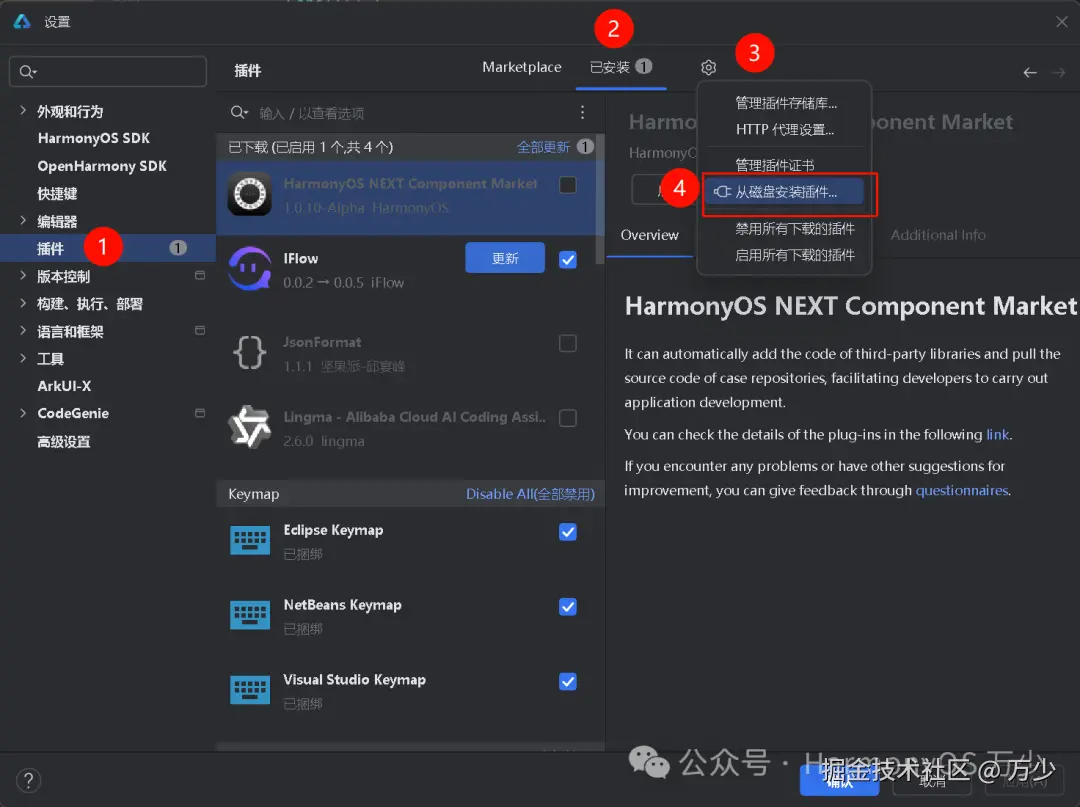Expand the 编辑器 tree node
This screenshot has height=807, width=1080.
[23, 220]
